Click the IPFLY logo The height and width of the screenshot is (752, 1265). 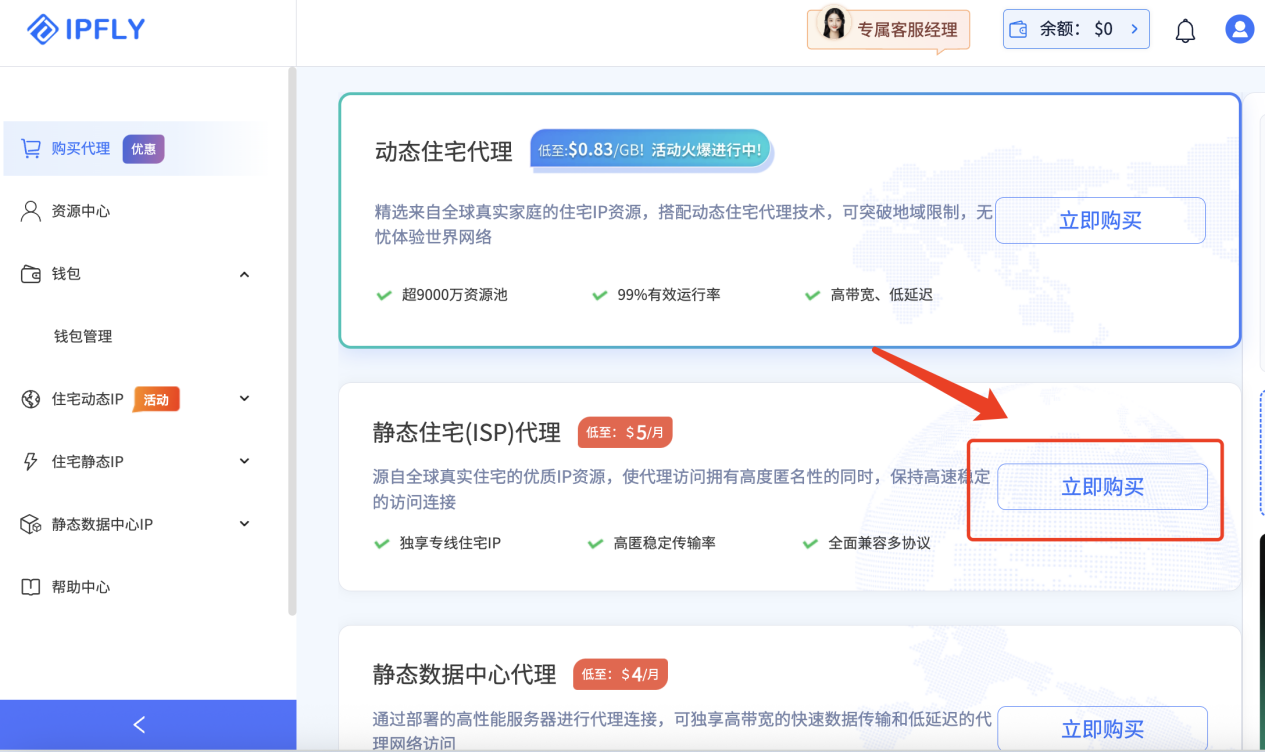pos(86,30)
